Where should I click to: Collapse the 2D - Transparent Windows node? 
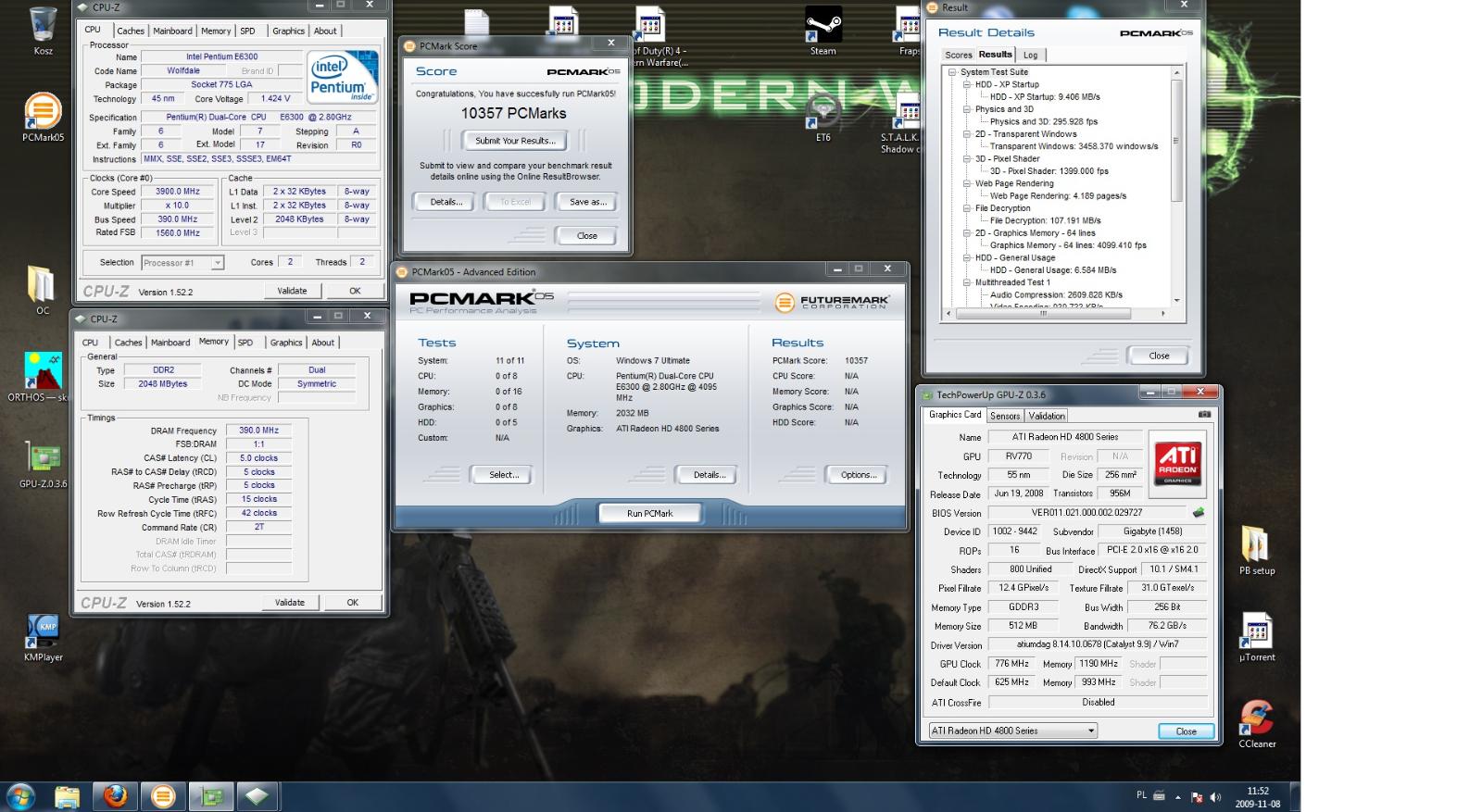click(x=967, y=134)
